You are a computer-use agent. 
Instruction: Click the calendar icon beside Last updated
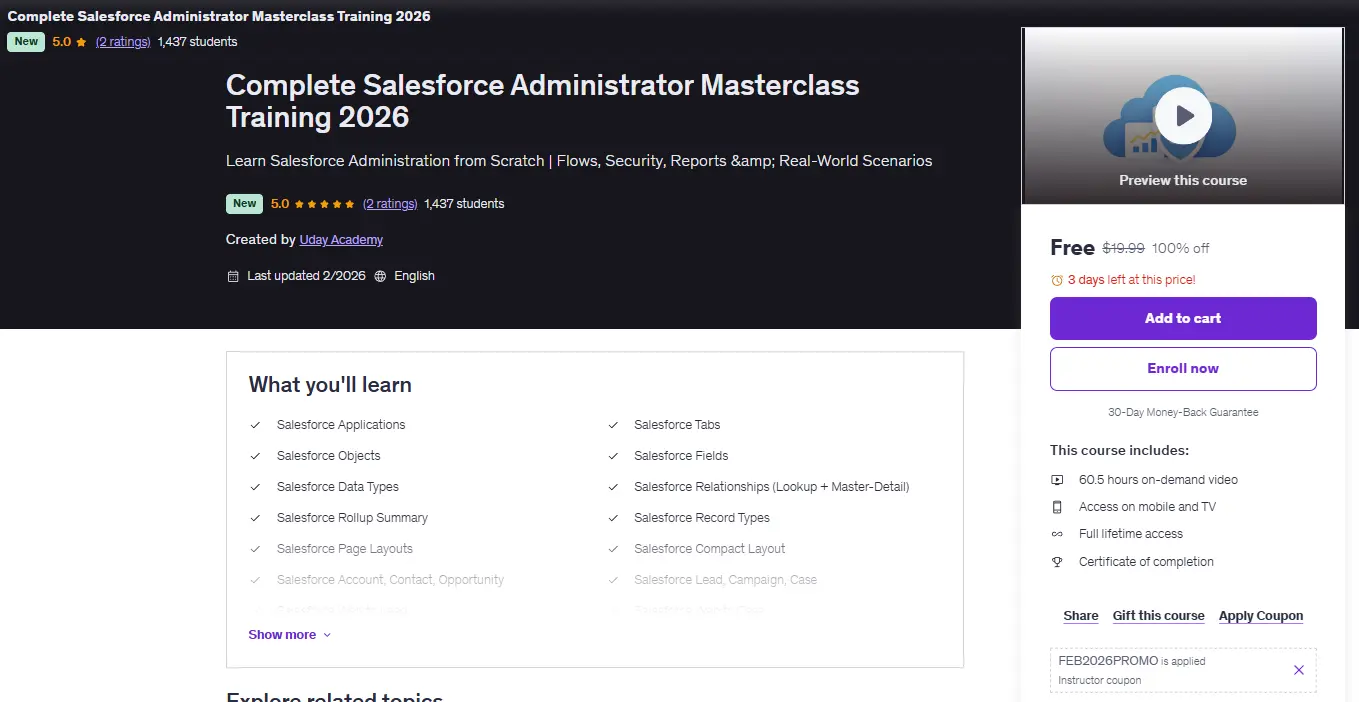click(x=233, y=276)
